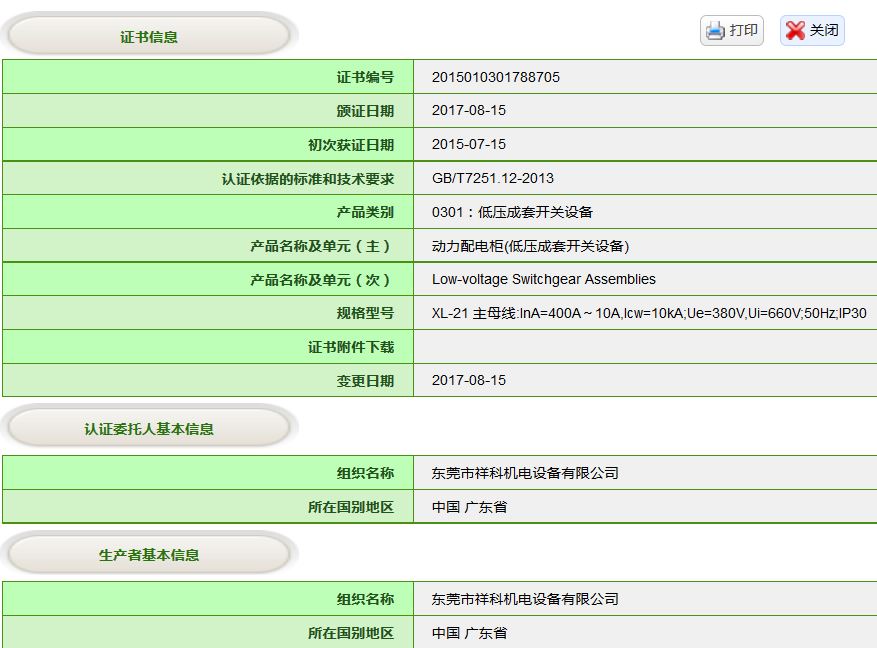This screenshot has height=648, width=877.
Task: Select the 初次获证日期 value 2015-07-15
Action: [469, 145]
